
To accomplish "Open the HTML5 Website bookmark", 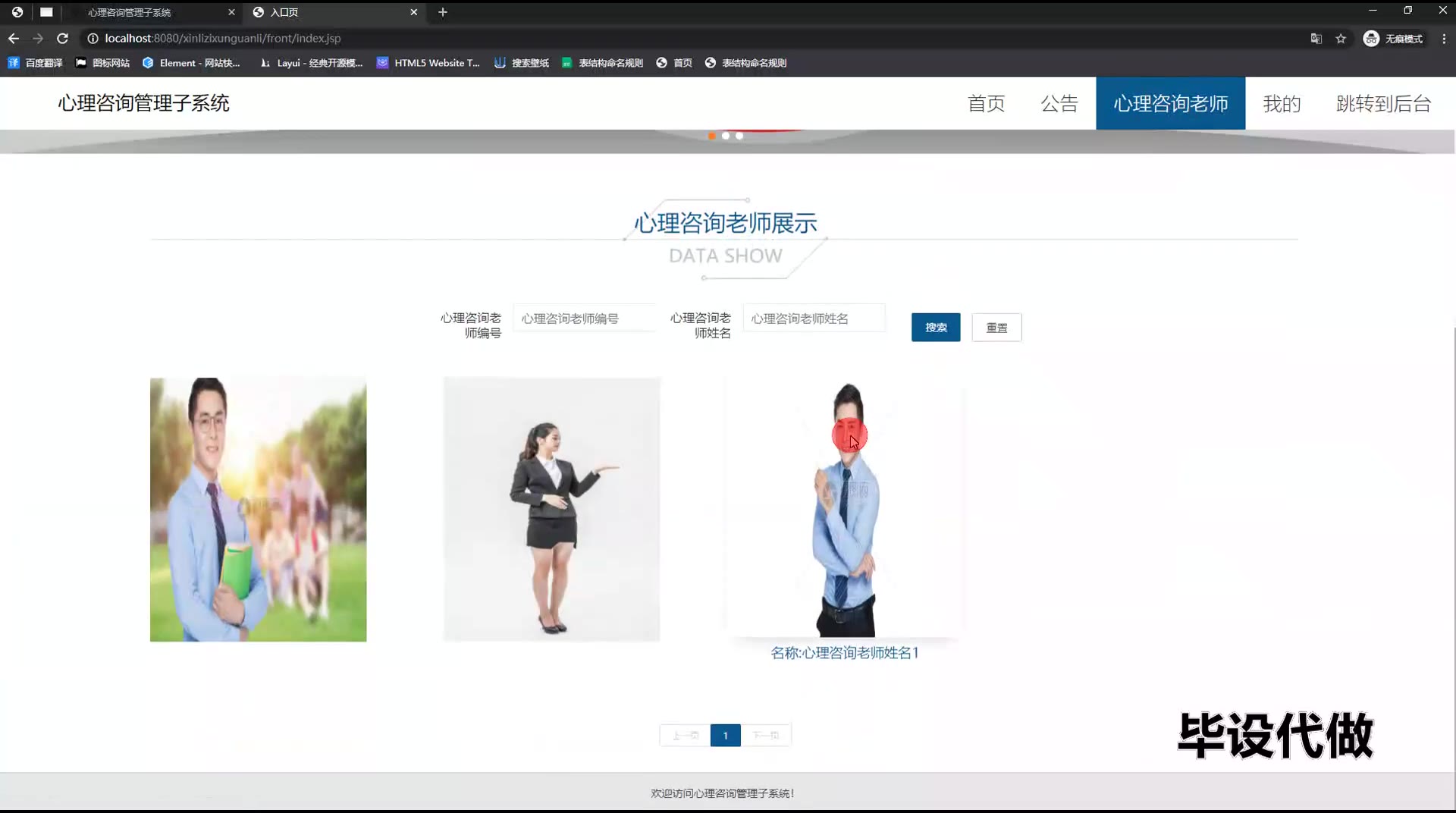I will tap(428, 63).
